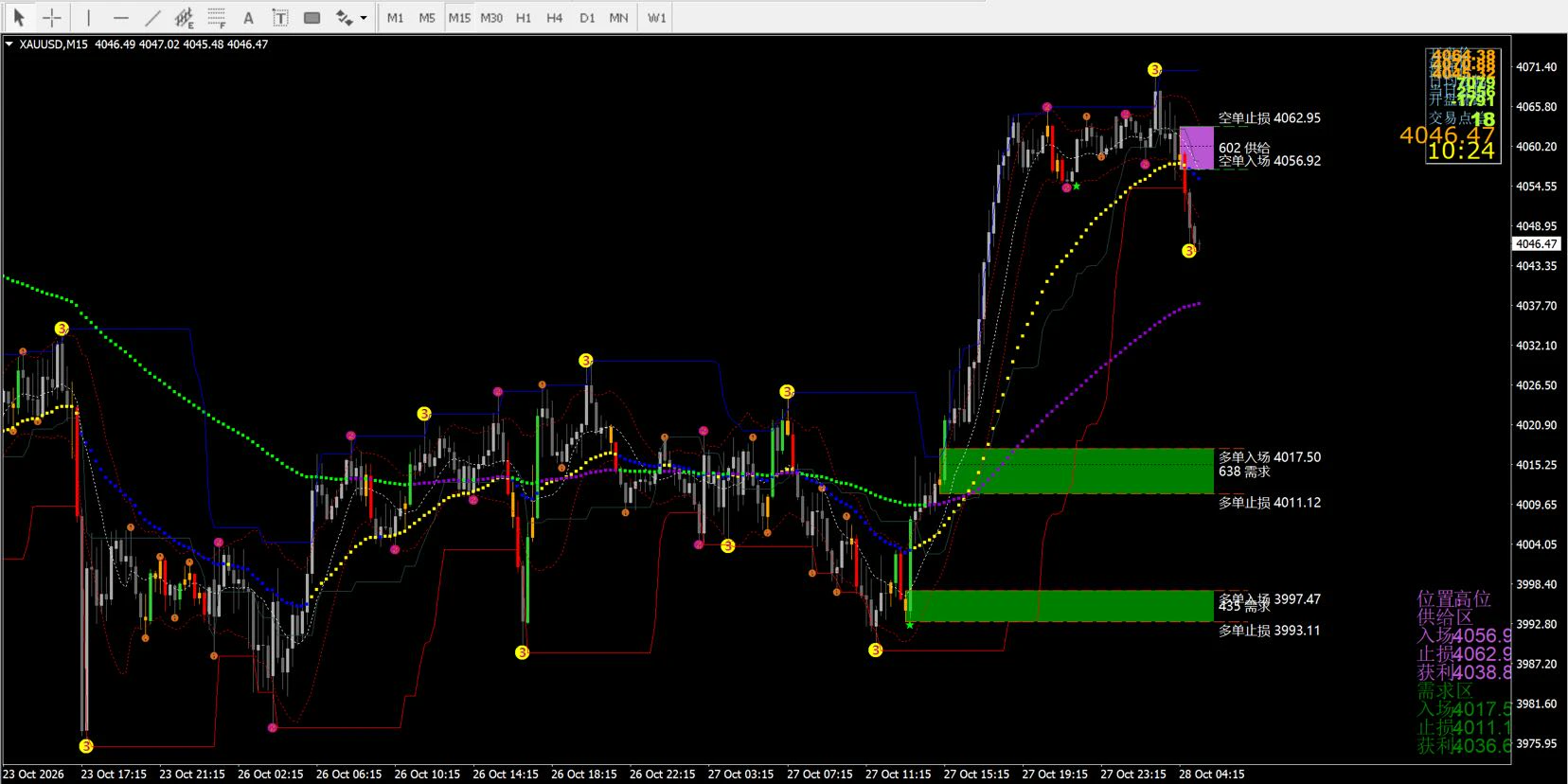
Task: Switch to the M30 timeframe
Action: pyautogui.click(x=491, y=17)
